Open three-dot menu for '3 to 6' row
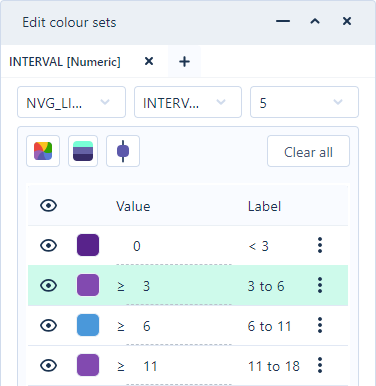Image resolution: width=376 pixels, height=386 pixels. [x=320, y=285]
